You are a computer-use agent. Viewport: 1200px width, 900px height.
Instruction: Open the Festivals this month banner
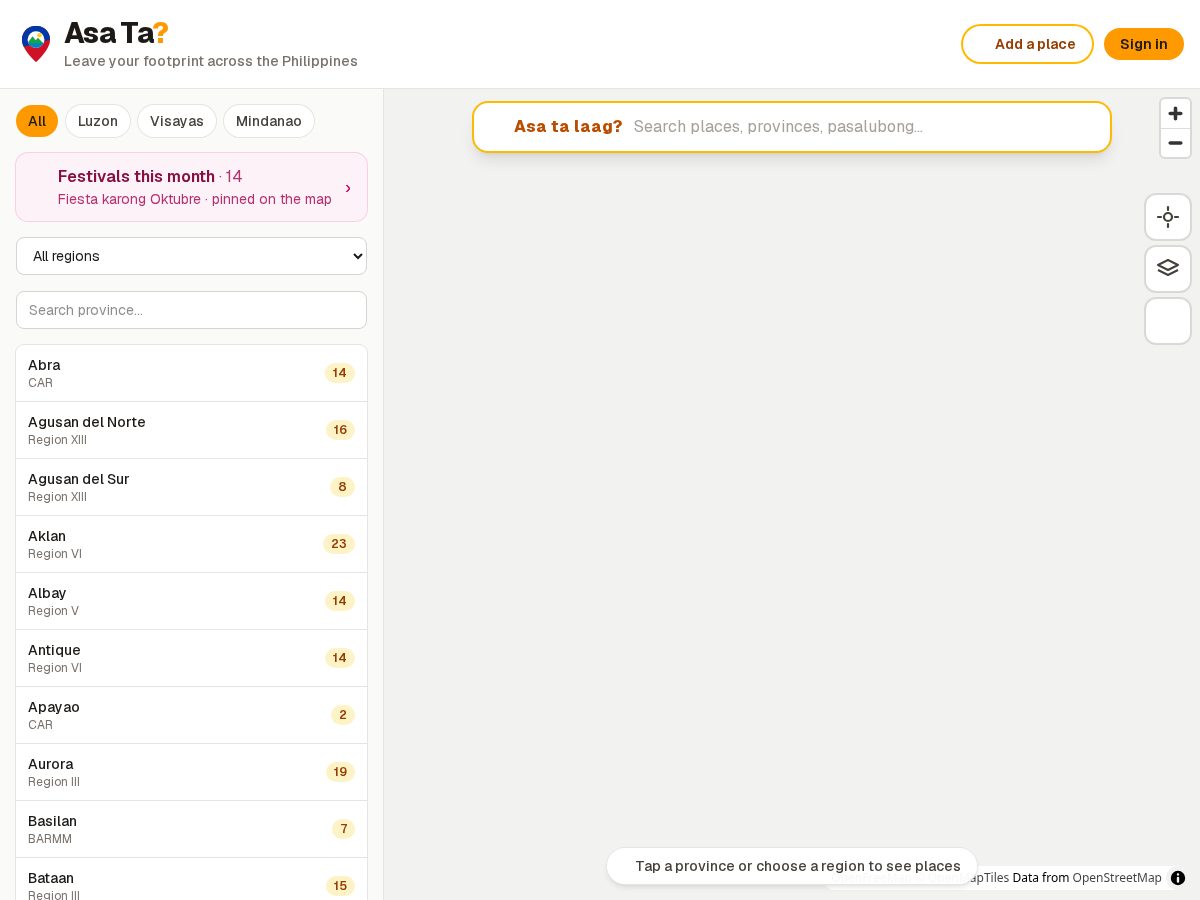(191, 187)
